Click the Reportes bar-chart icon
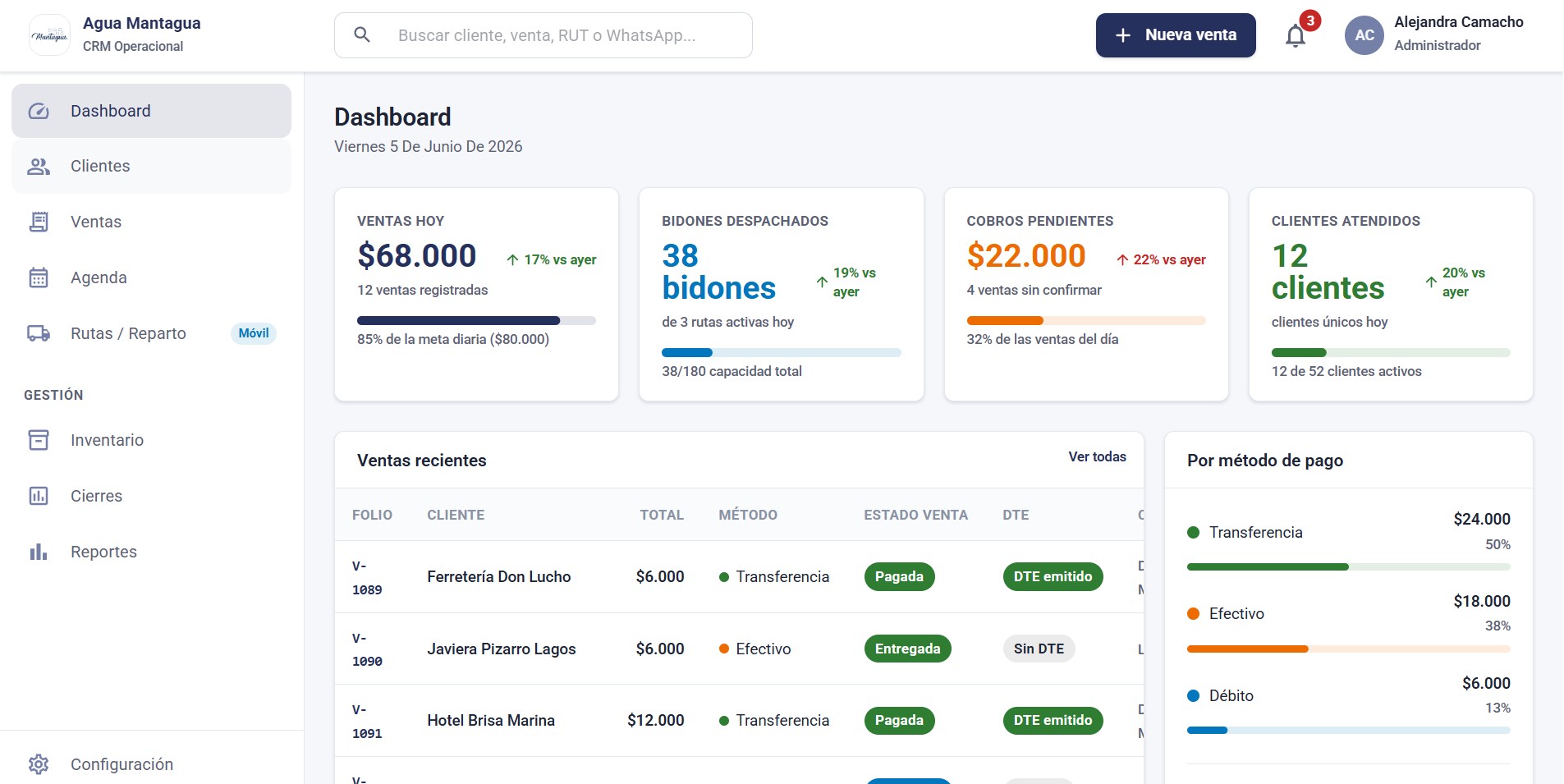Viewport: 1564px width, 784px height. 39,552
